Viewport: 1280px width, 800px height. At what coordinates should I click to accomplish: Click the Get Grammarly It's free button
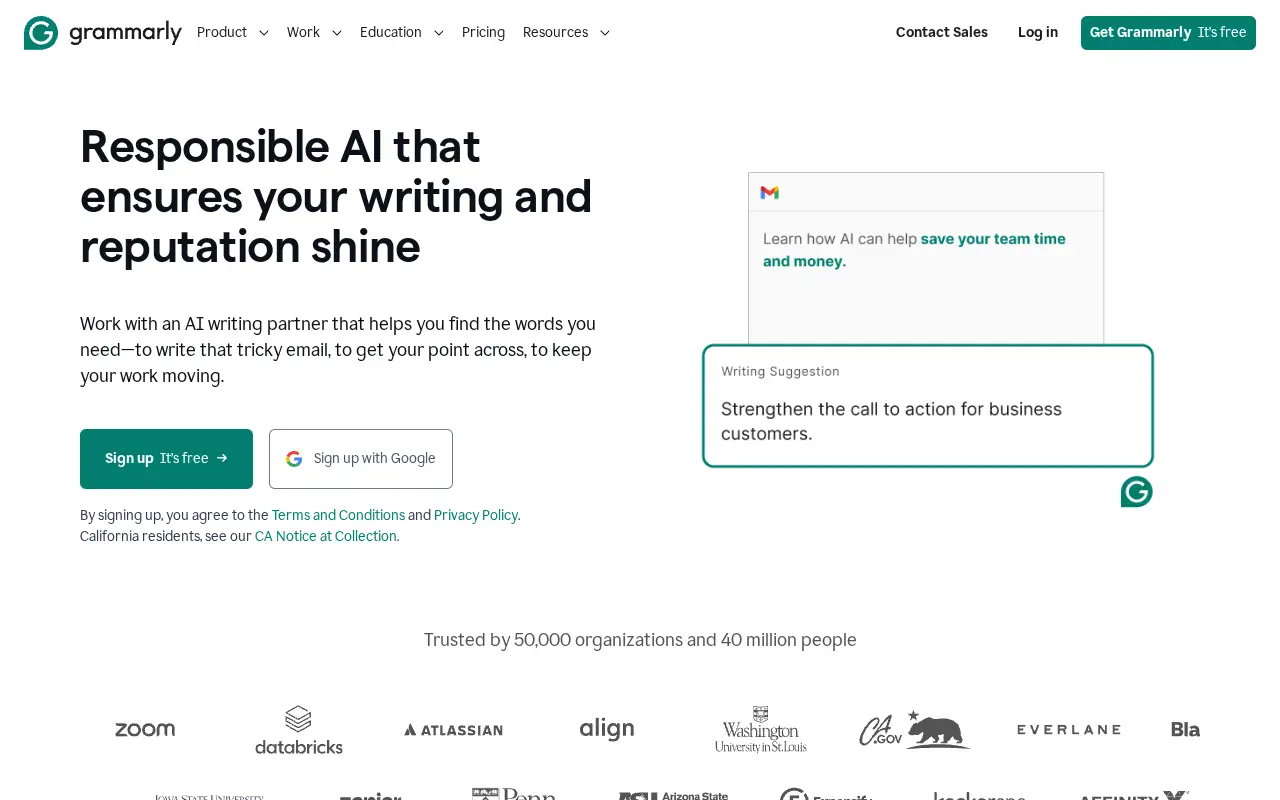[x=1168, y=33]
